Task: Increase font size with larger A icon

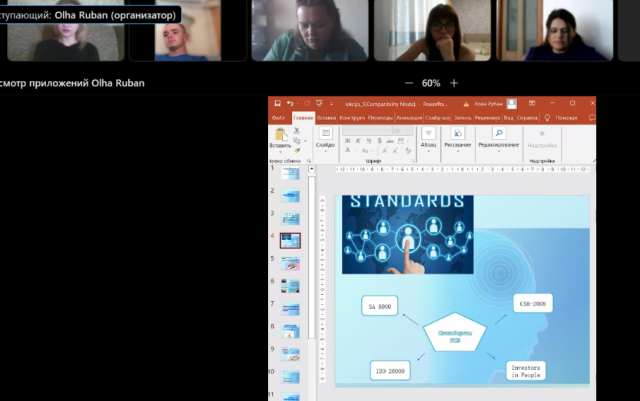Action: pyautogui.click(x=384, y=151)
